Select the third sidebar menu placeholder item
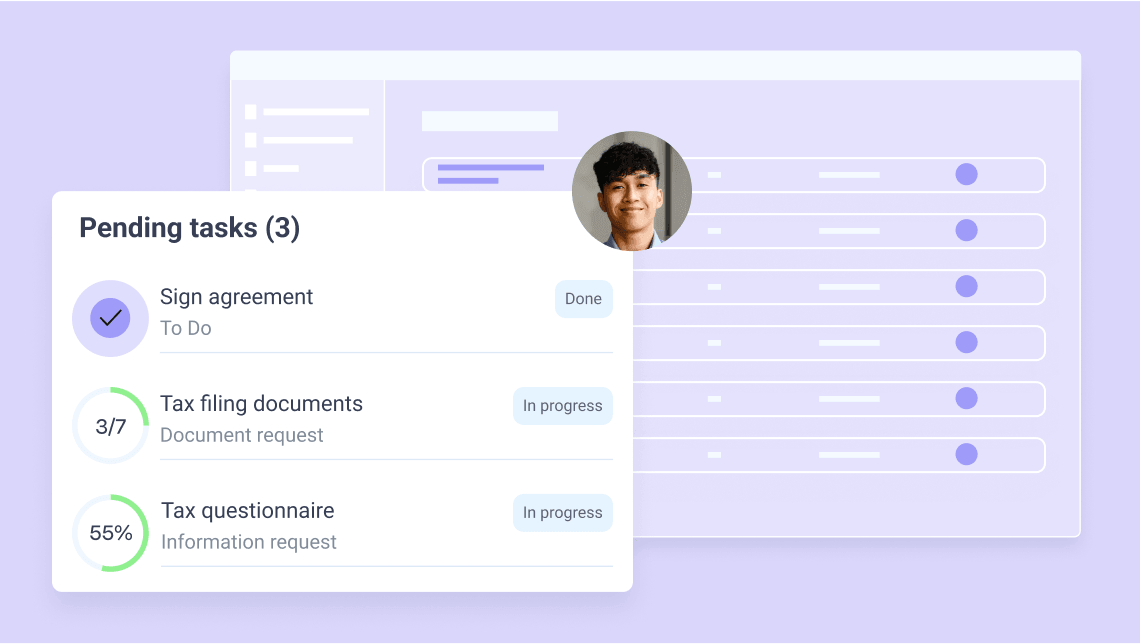This screenshot has height=644, width=1140. coord(272,169)
